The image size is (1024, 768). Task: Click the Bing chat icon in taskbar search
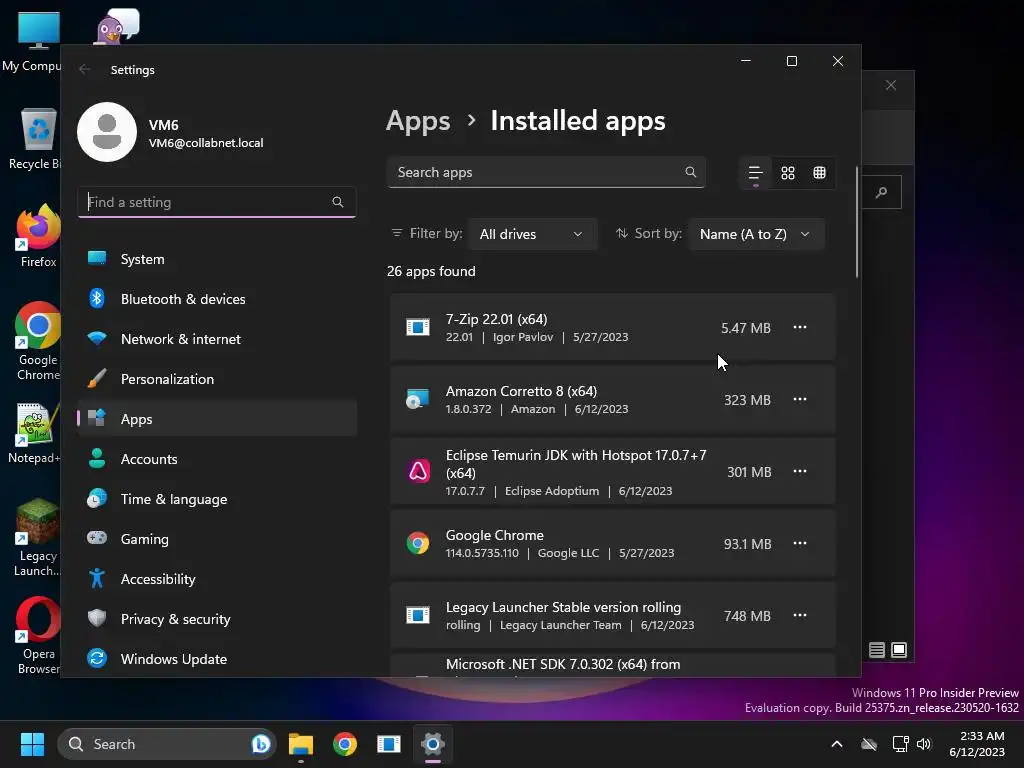coord(261,744)
